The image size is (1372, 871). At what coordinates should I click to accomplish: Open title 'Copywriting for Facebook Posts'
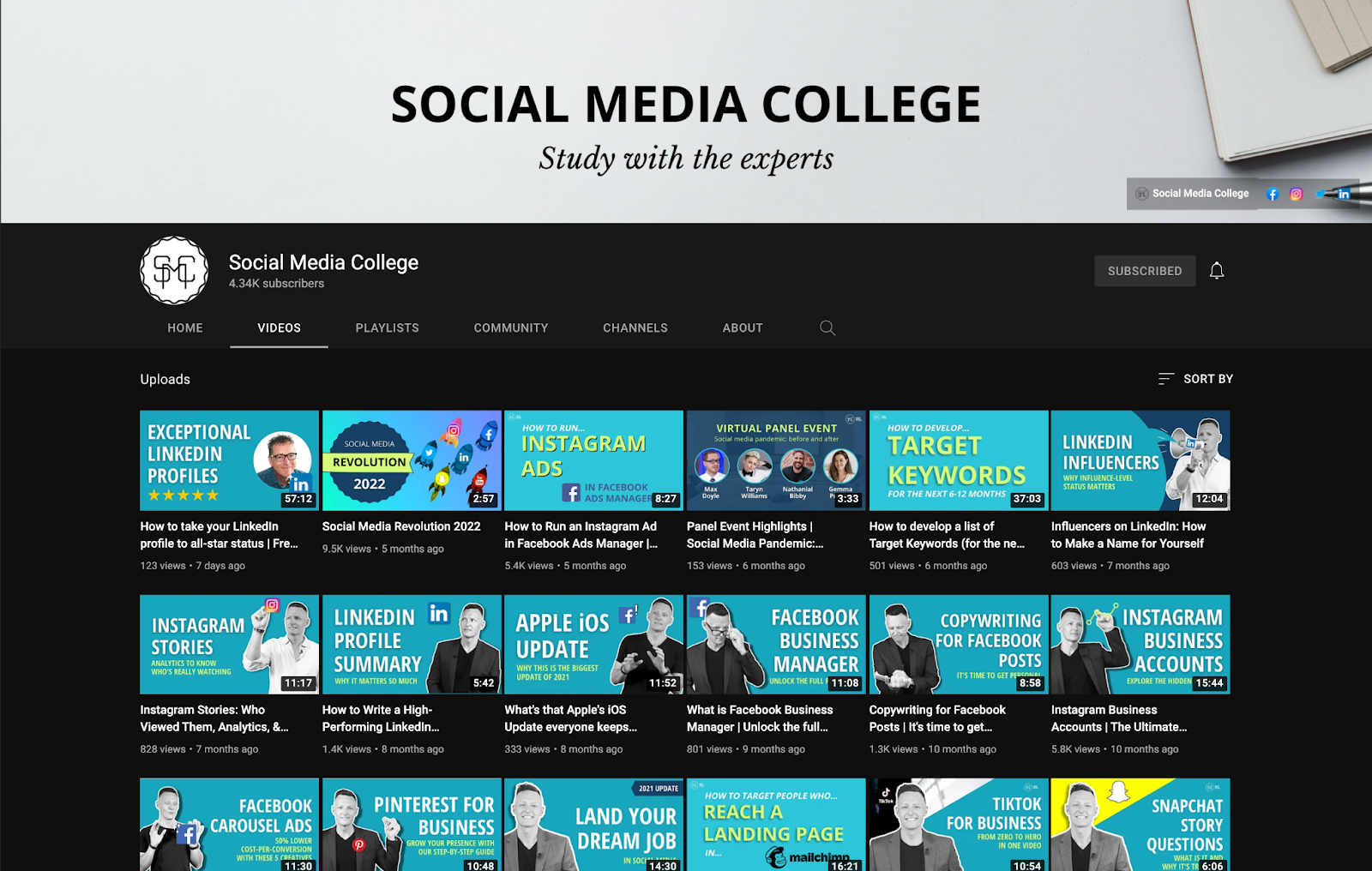[937, 718]
